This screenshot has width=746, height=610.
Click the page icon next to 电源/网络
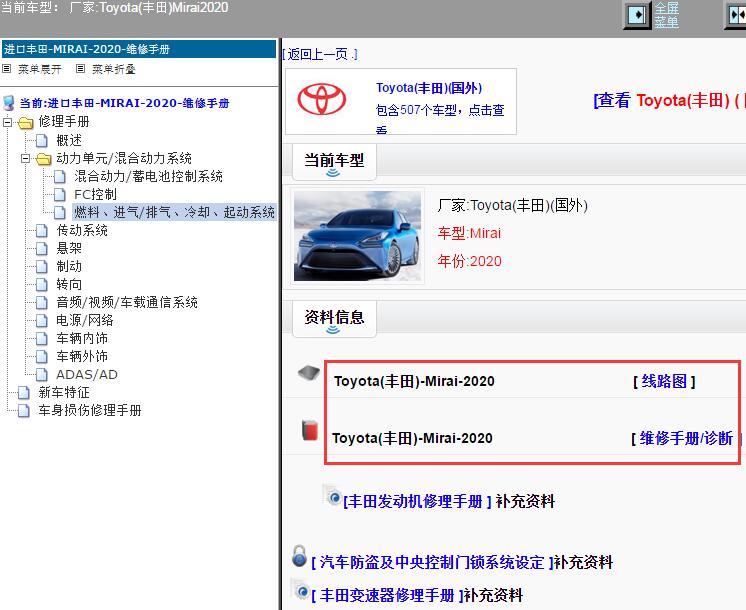click(42, 321)
